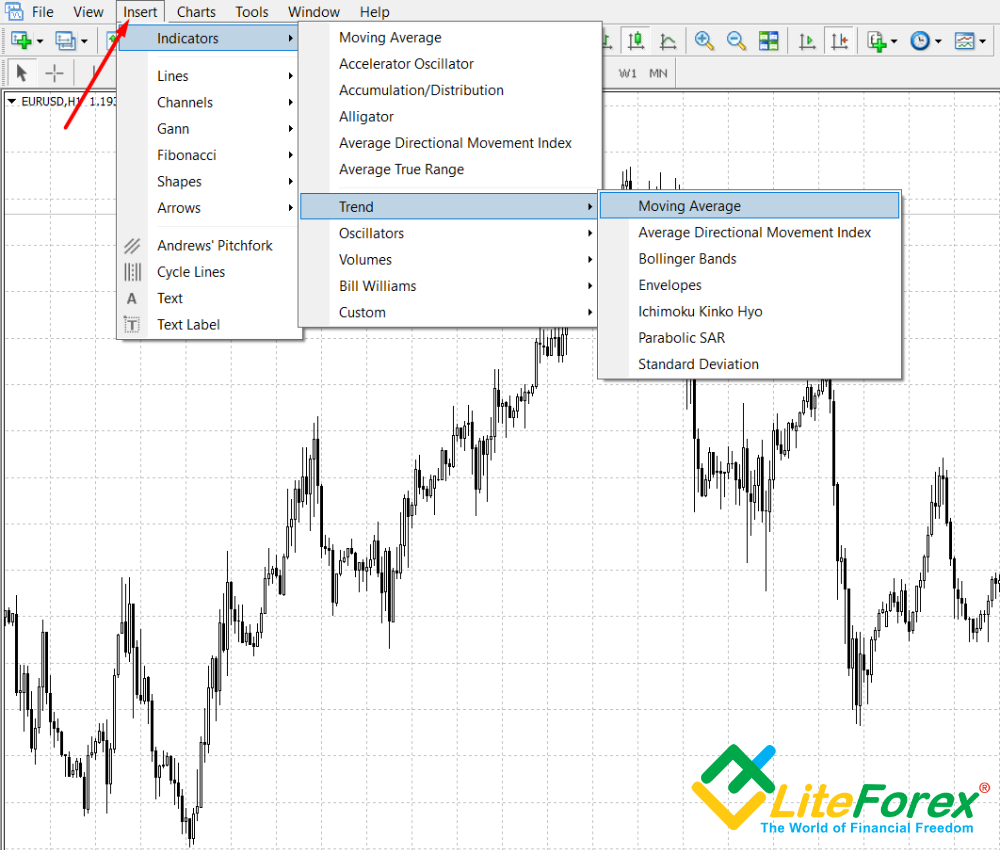This screenshot has height=850, width=1000.
Task: Toggle the Auto Scroll button
Action: pyautogui.click(x=806, y=41)
